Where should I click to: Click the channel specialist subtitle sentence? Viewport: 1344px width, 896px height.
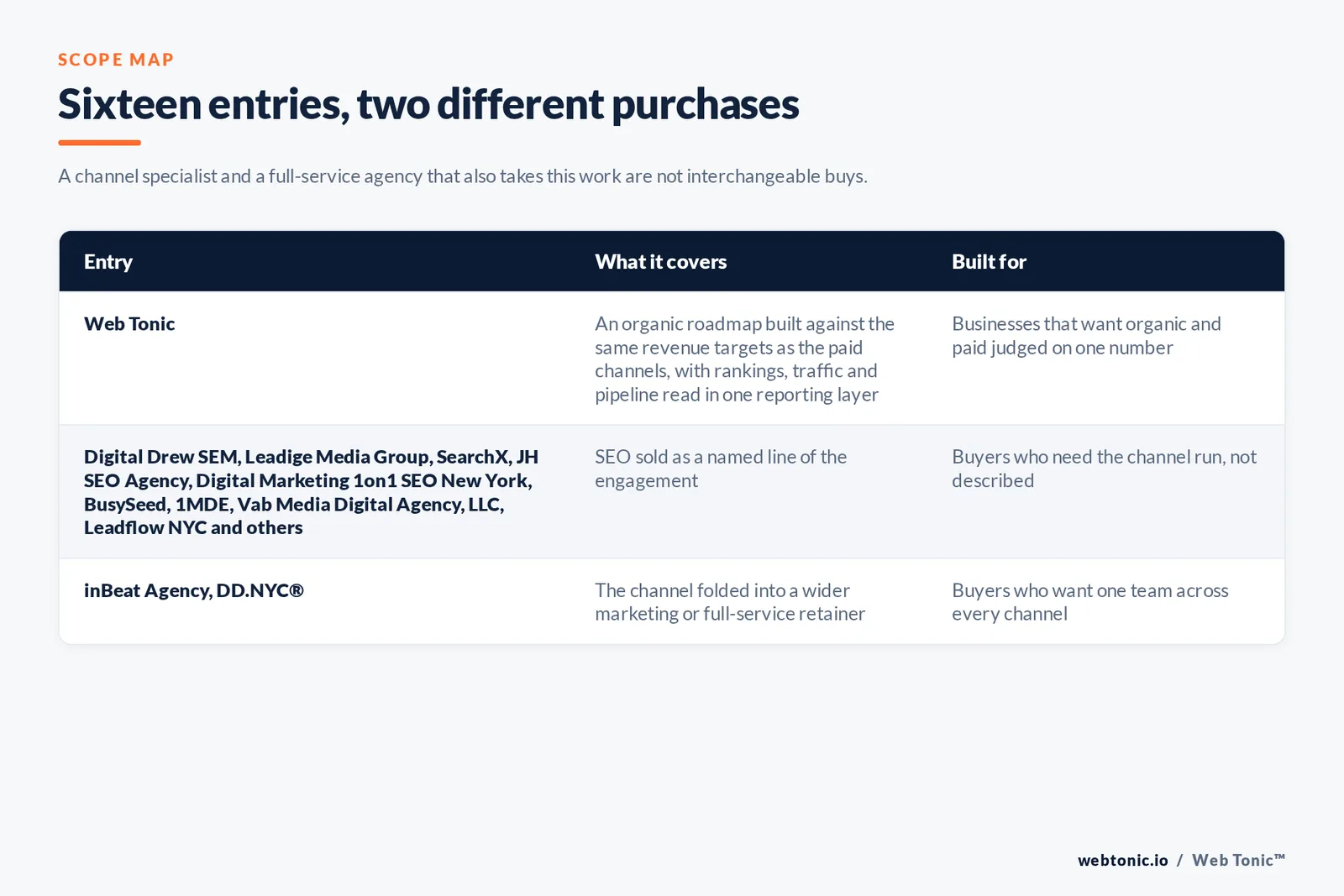463,176
